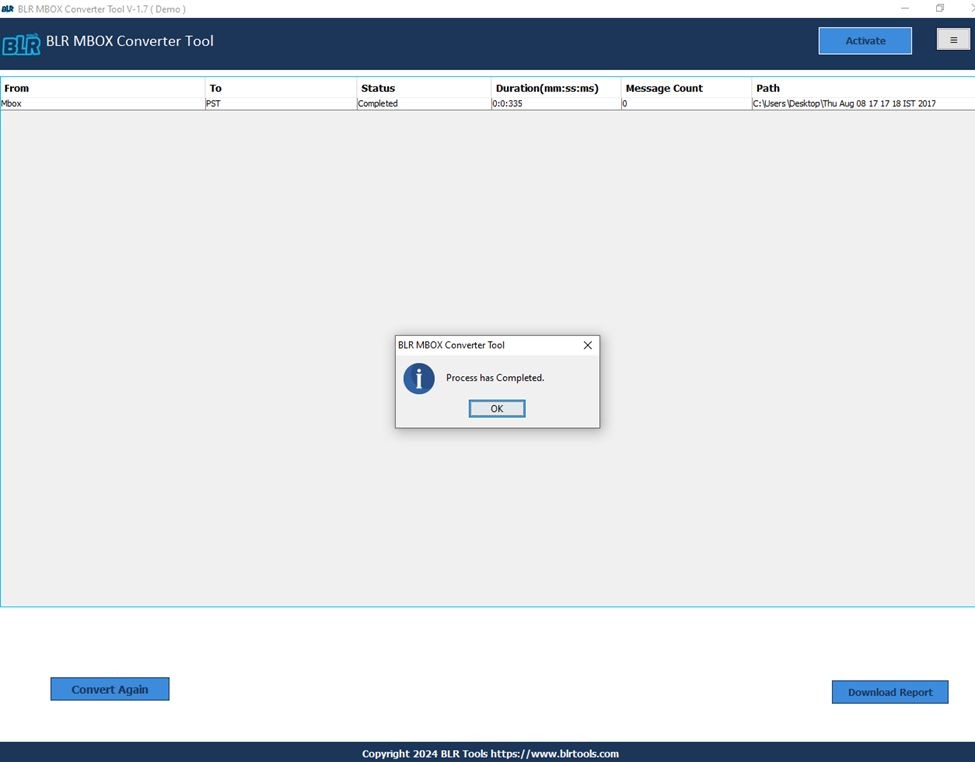Image resolution: width=975 pixels, height=762 pixels.
Task: Click the Duration column header
Action: (545, 88)
